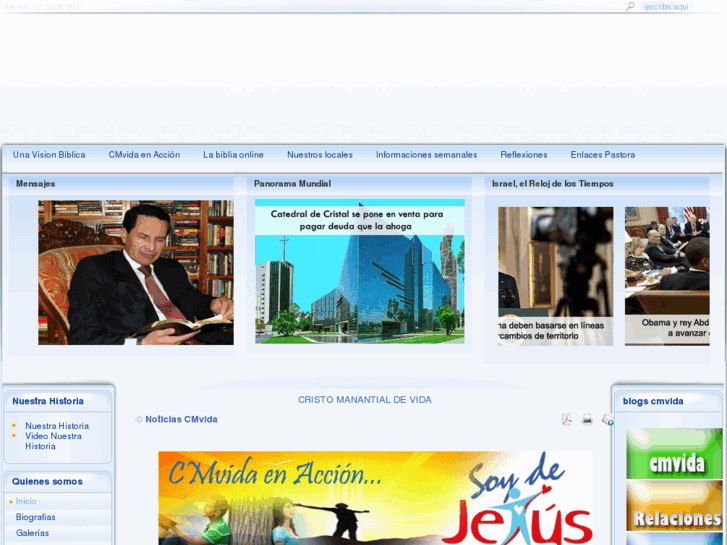Open the green cmvida blog banner
The width and height of the screenshot is (727, 545).
pyautogui.click(x=674, y=454)
